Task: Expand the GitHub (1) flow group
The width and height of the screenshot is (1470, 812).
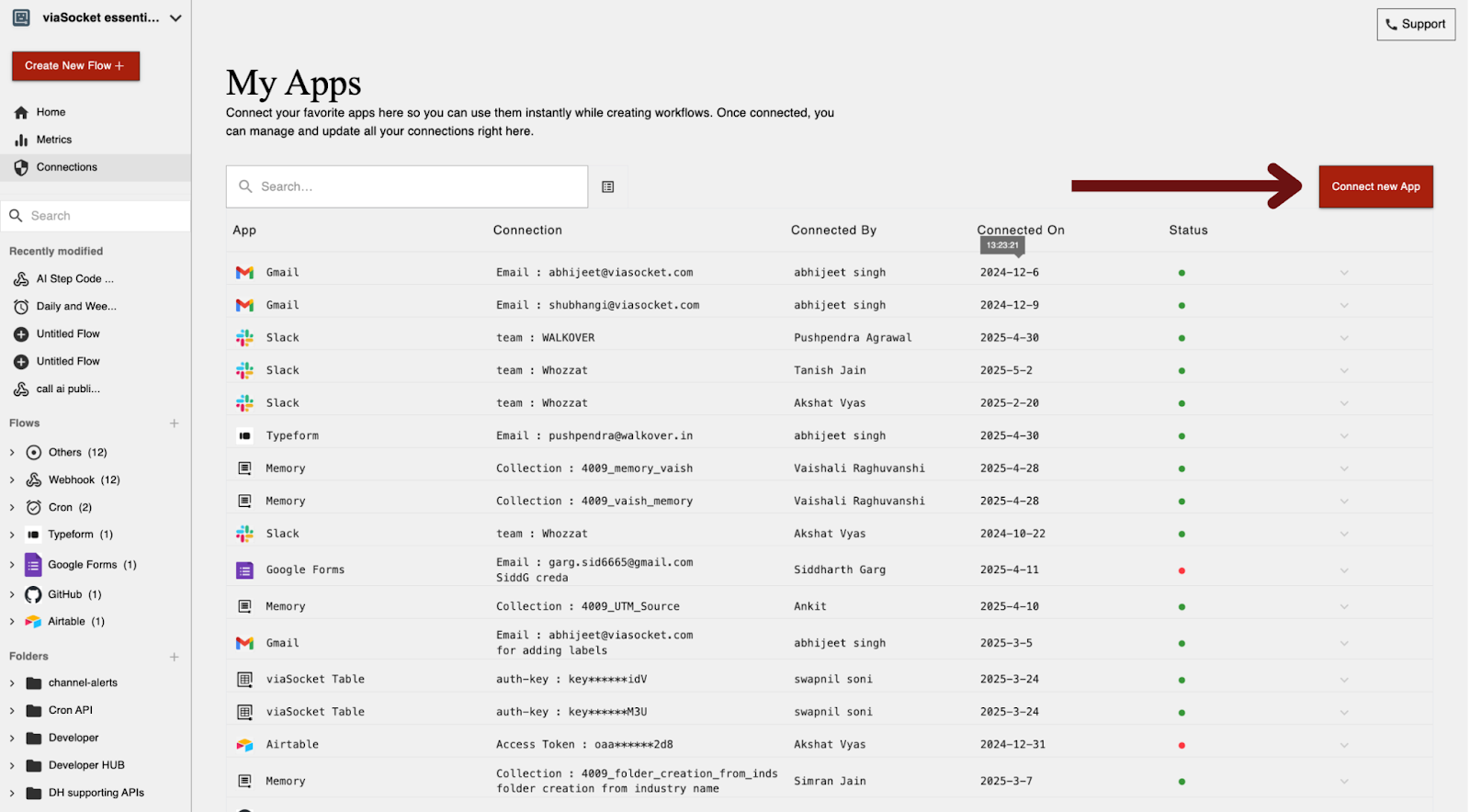Action: pos(12,595)
